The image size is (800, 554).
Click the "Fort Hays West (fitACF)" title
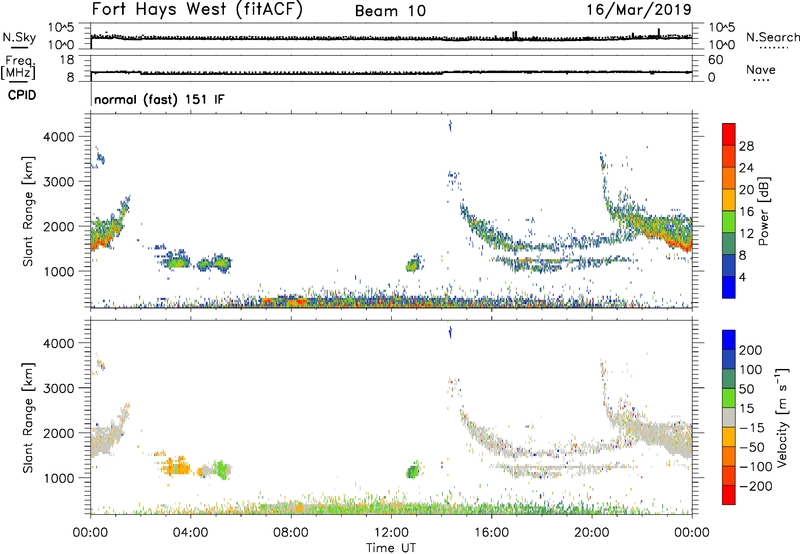pyautogui.click(x=197, y=9)
